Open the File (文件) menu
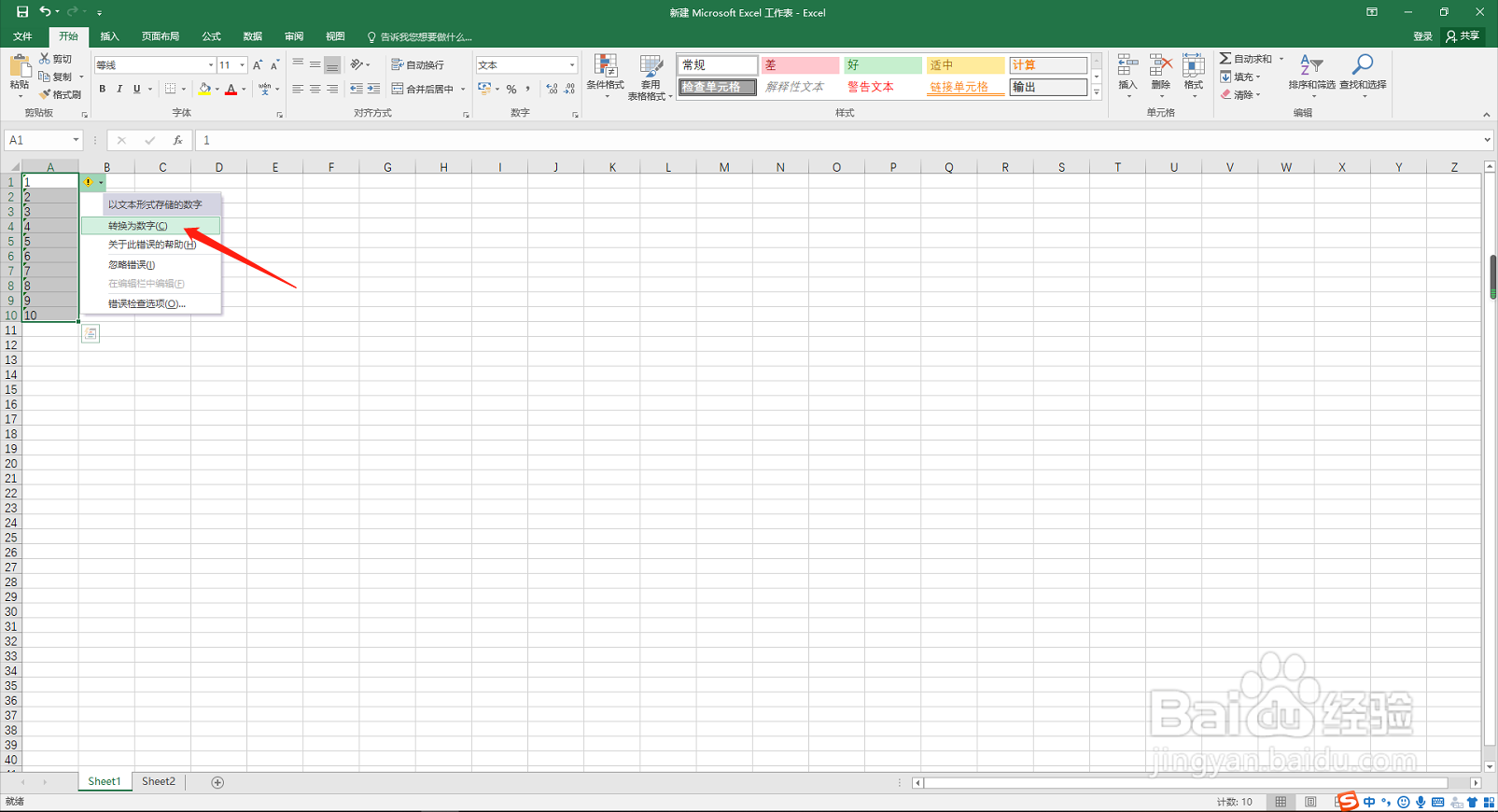The width and height of the screenshot is (1498, 812). coord(22,36)
